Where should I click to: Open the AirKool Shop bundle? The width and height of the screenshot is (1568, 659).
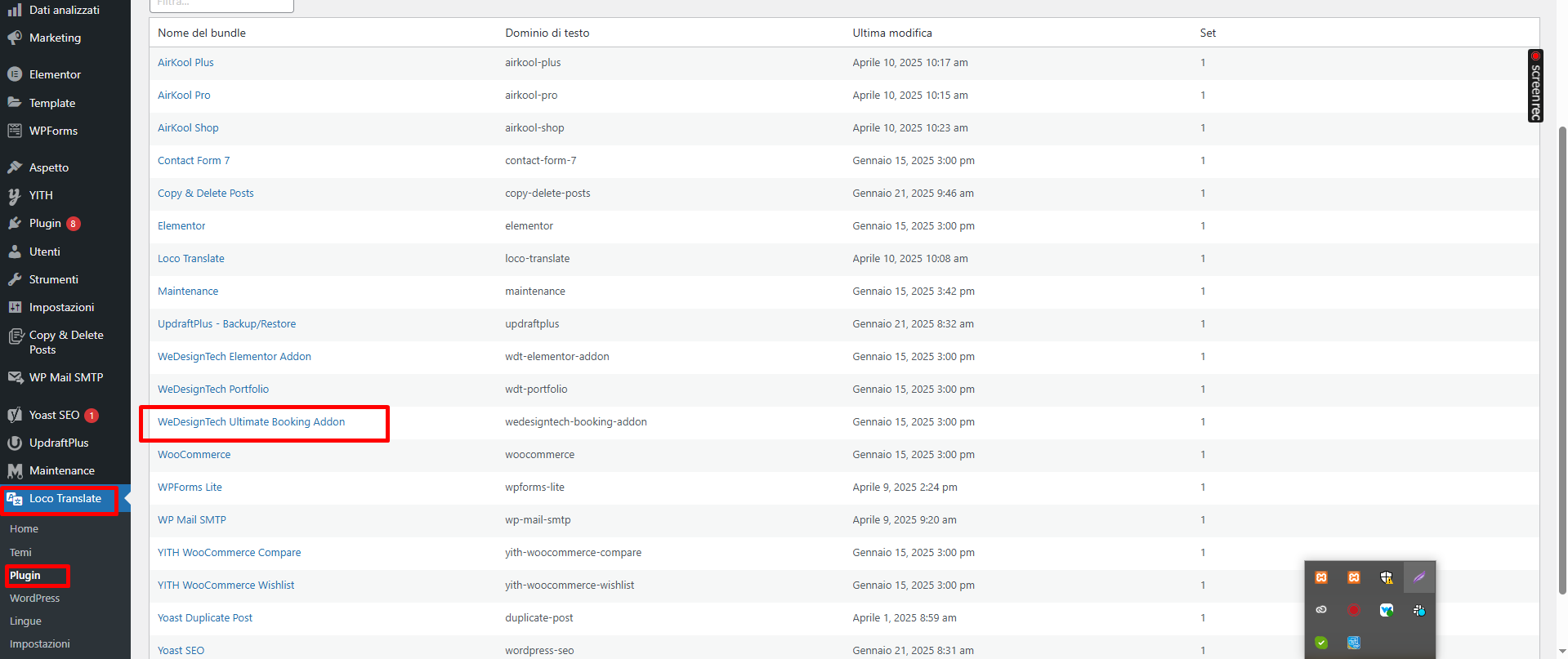(x=188, y=128)
